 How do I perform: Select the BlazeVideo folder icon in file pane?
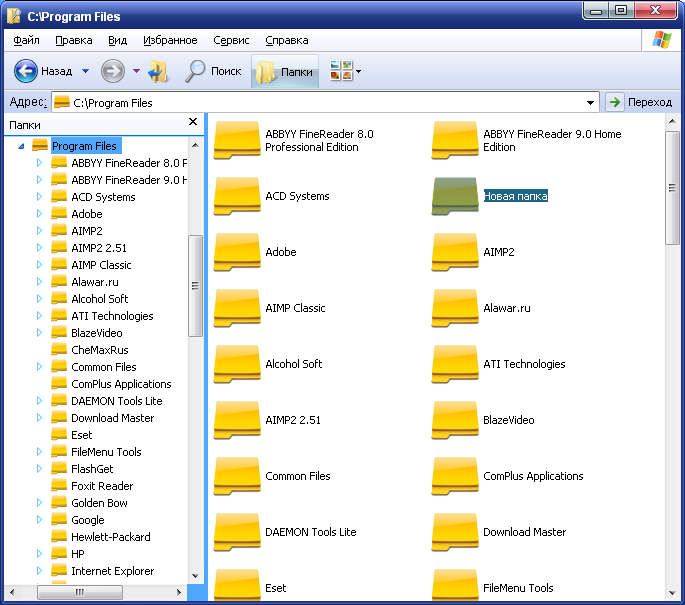(x=455, y=420)
